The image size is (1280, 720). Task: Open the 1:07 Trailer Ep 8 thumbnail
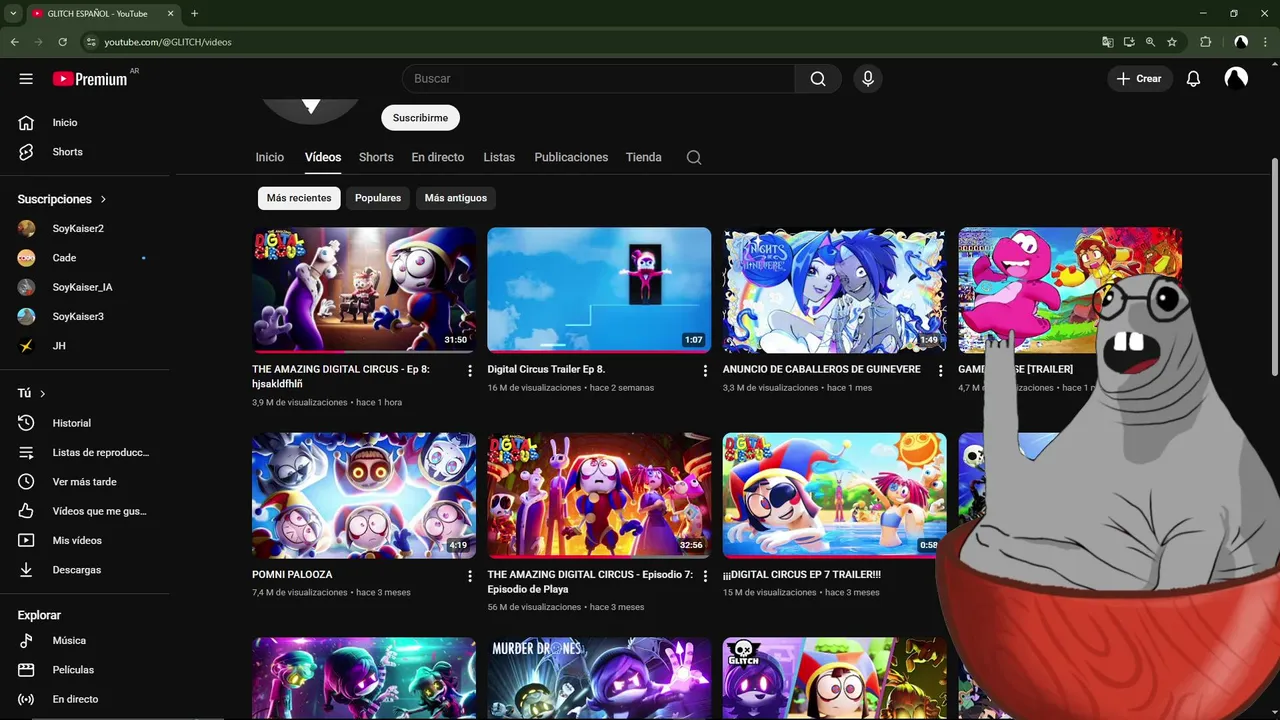click(x=599, y=290)
